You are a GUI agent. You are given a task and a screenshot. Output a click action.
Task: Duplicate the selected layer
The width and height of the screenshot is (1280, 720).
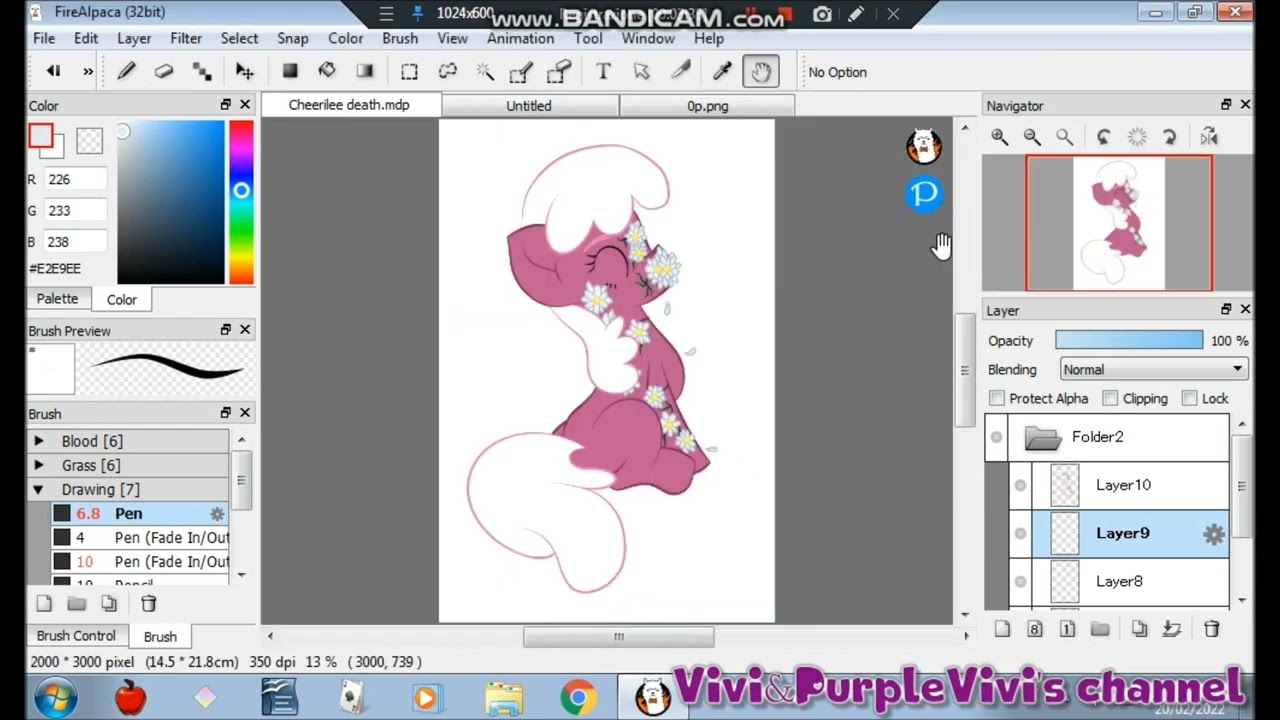1139,629
